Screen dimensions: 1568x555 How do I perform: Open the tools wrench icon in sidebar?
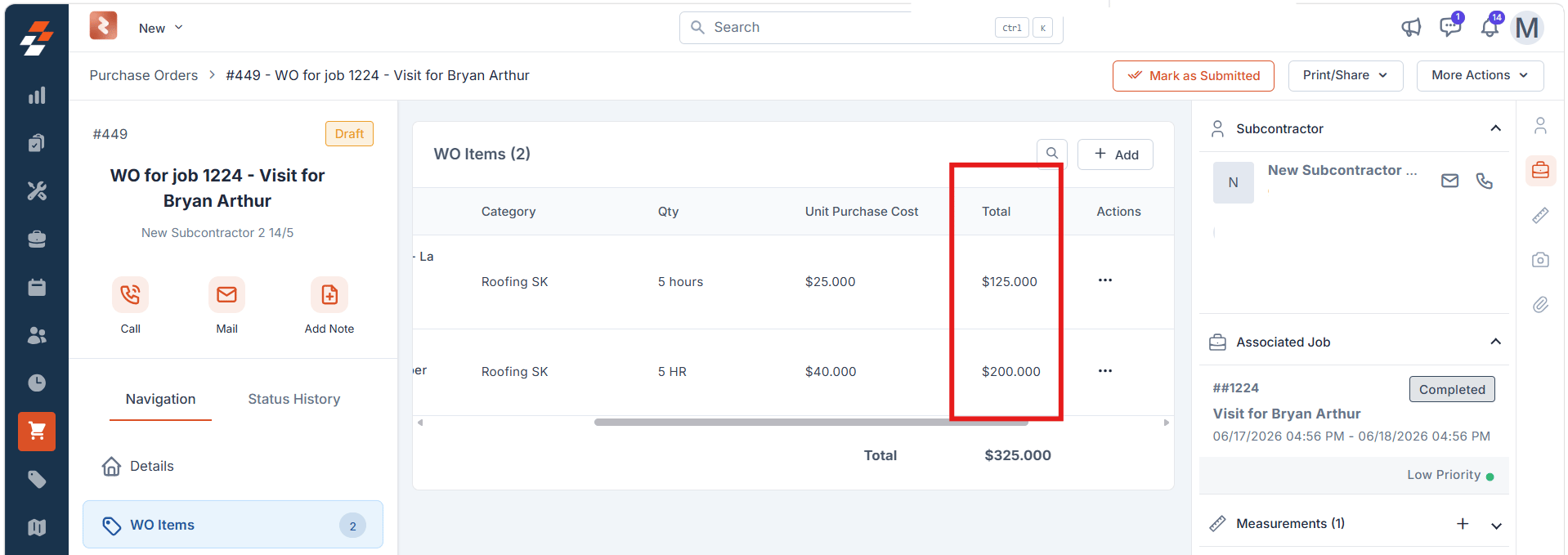[37, 191]
